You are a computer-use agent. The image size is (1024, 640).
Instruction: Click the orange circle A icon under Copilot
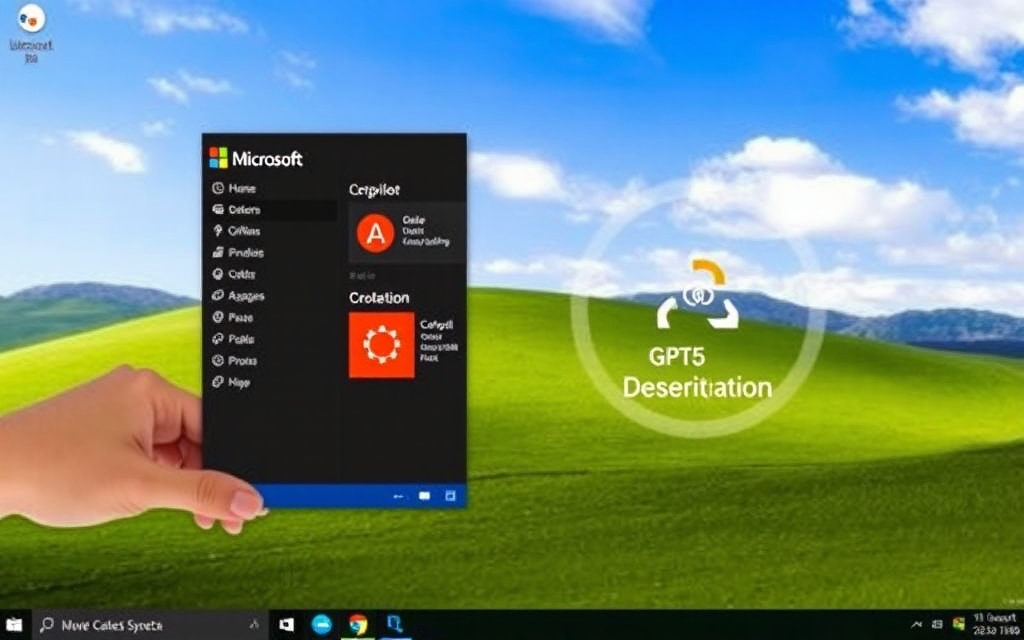376,233
